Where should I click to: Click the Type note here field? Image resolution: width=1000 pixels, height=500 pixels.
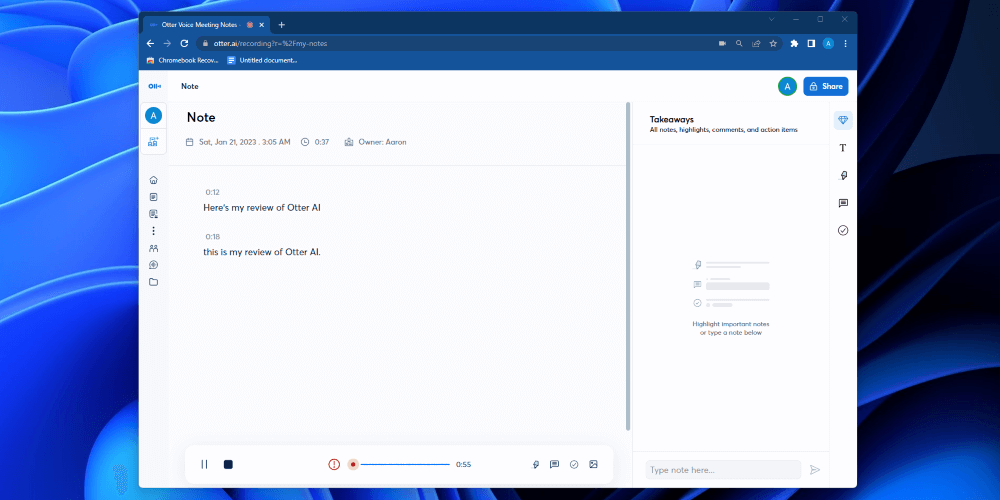723,470
